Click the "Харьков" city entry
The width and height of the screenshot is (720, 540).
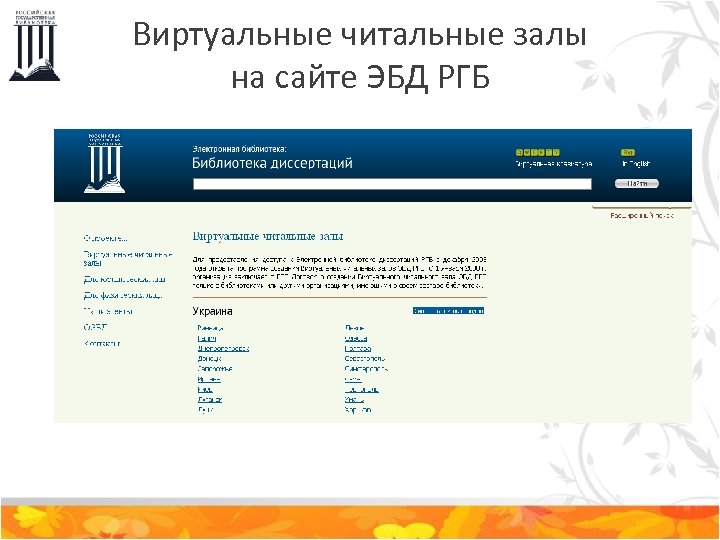pyautogui.click(x=358, y=410)
